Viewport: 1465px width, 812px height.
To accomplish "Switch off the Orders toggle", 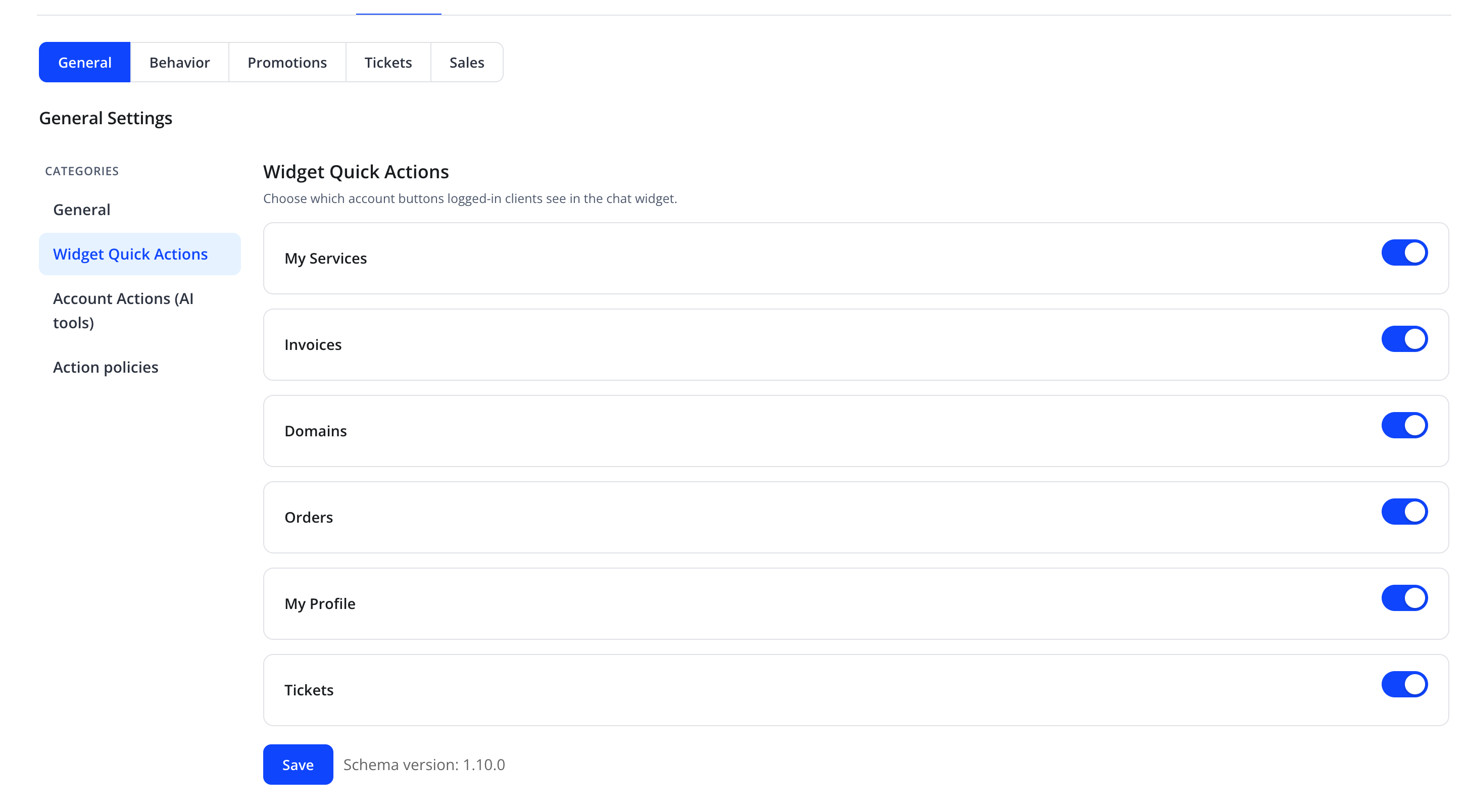I will click(x=1404, y=512).
